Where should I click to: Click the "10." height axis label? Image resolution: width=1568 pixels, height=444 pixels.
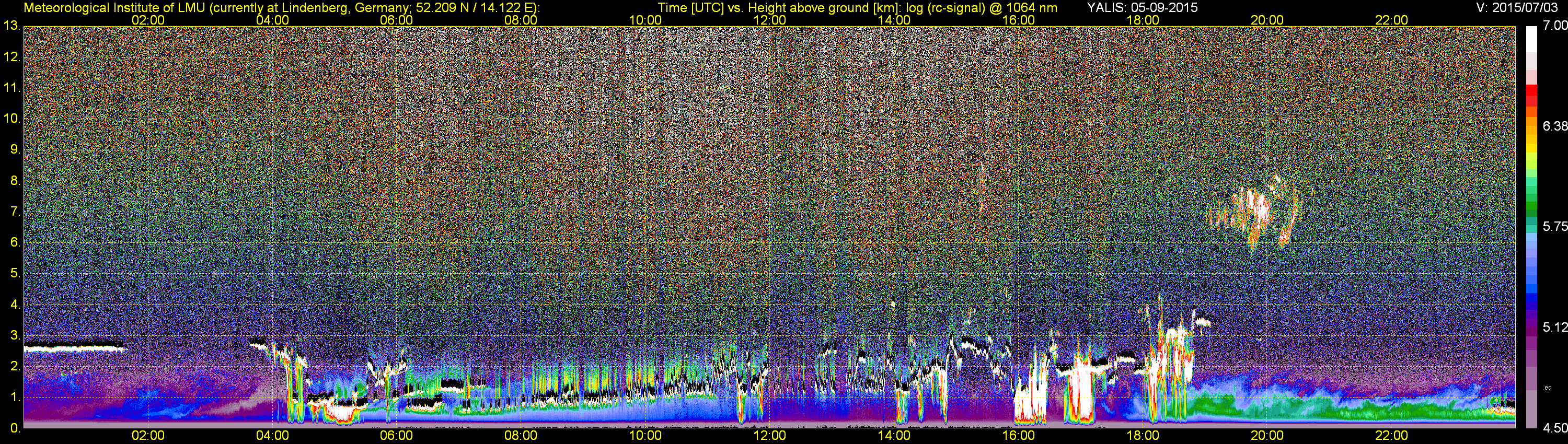[11, 119]
